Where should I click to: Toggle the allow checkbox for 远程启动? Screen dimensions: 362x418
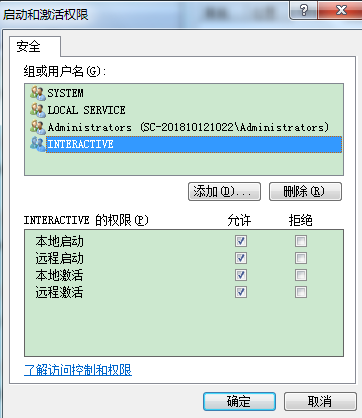pyautogui.click(x=241, y=258)
